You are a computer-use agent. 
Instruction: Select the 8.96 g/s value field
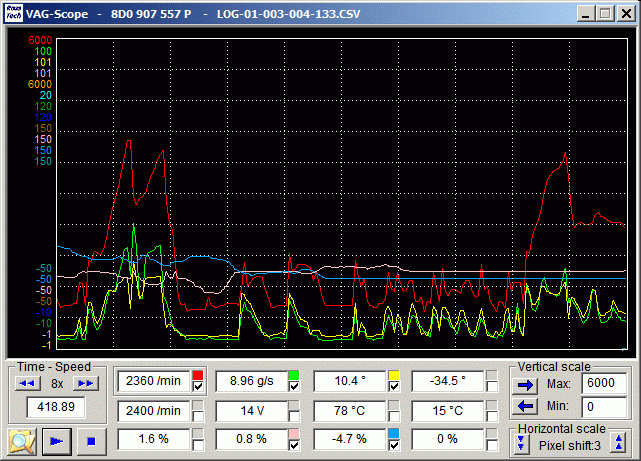pos(251,381)
